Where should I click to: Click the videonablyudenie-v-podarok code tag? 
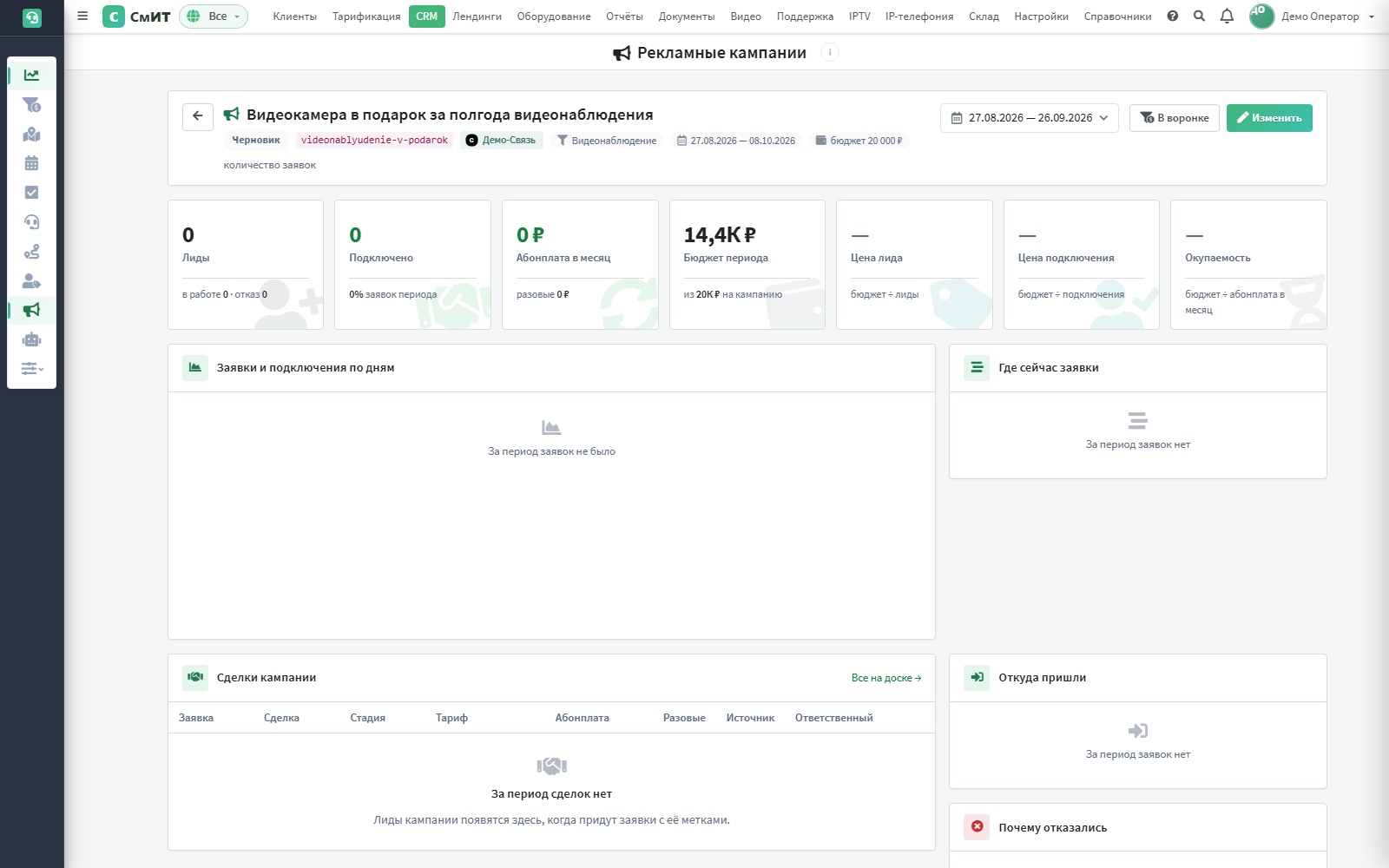pyautogui.click(x=374, y=140)
